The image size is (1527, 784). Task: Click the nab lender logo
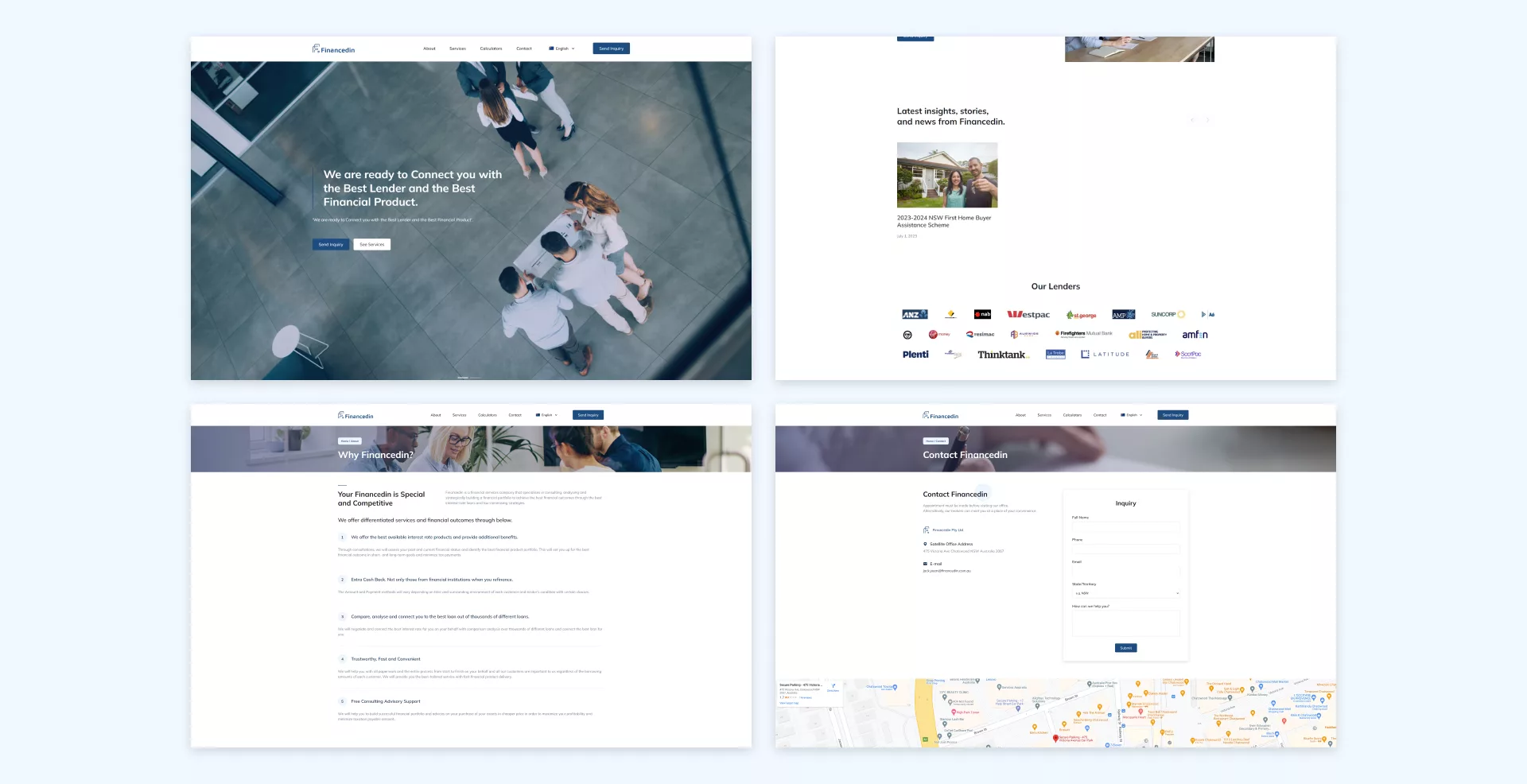(x=983, y=314)
